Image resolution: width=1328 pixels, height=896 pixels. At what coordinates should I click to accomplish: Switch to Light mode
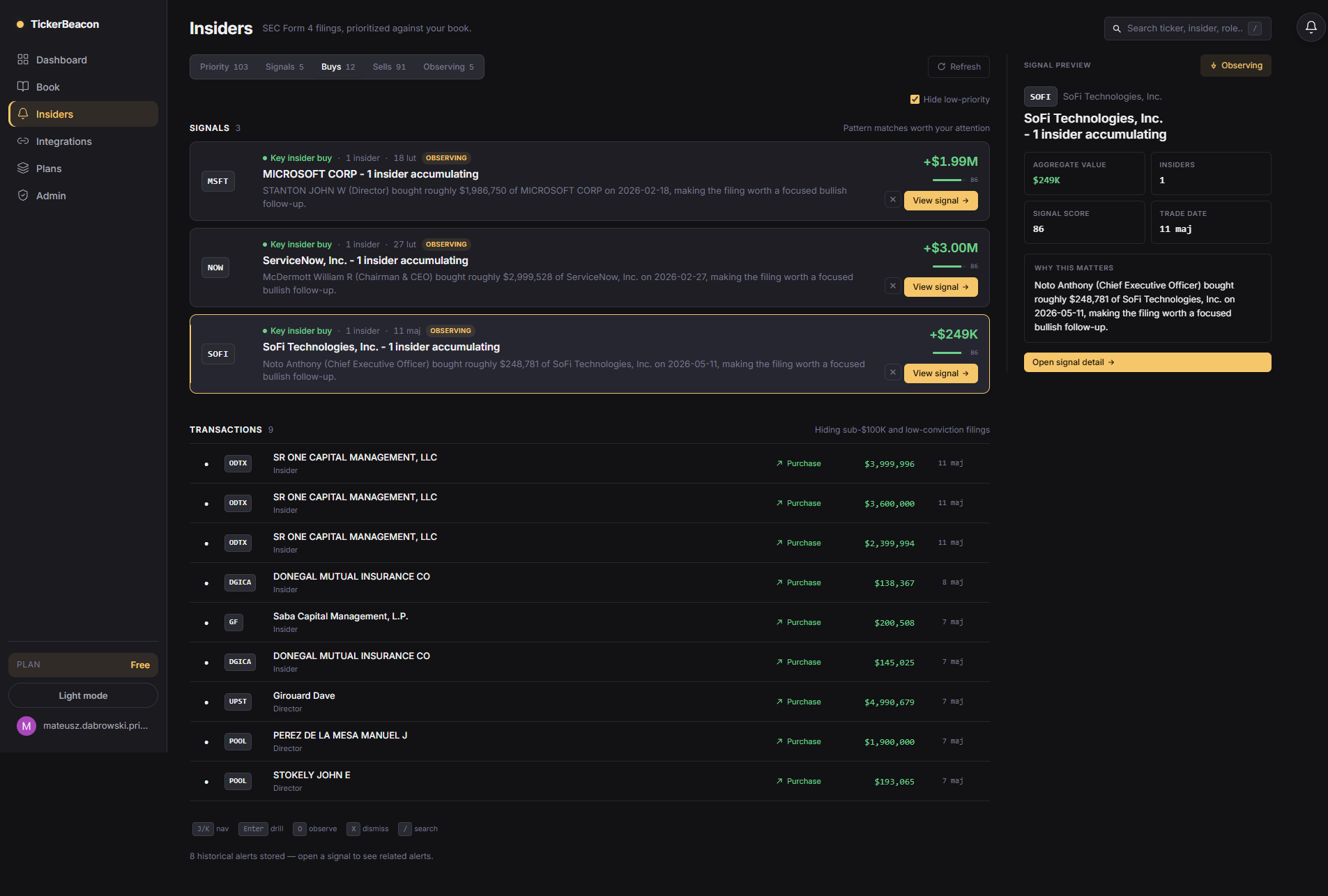83,695
